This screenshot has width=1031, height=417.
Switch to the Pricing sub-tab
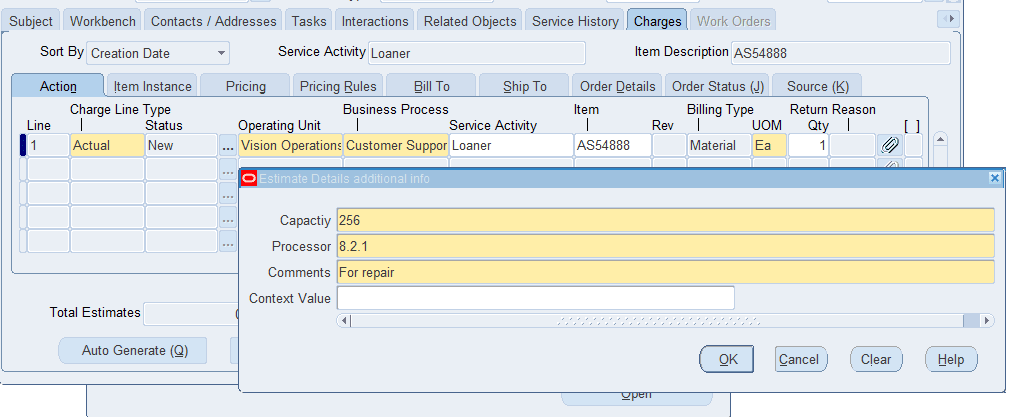(x=246, y=86)
